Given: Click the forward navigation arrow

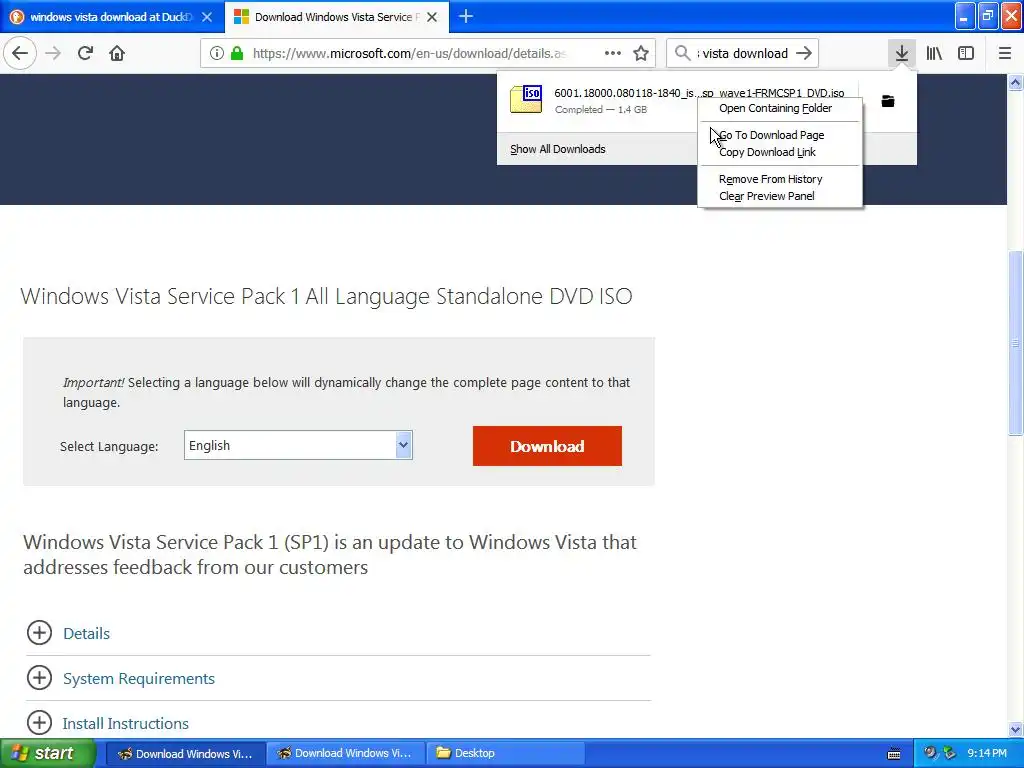Looking at the screenshot, I should [53, 53].
